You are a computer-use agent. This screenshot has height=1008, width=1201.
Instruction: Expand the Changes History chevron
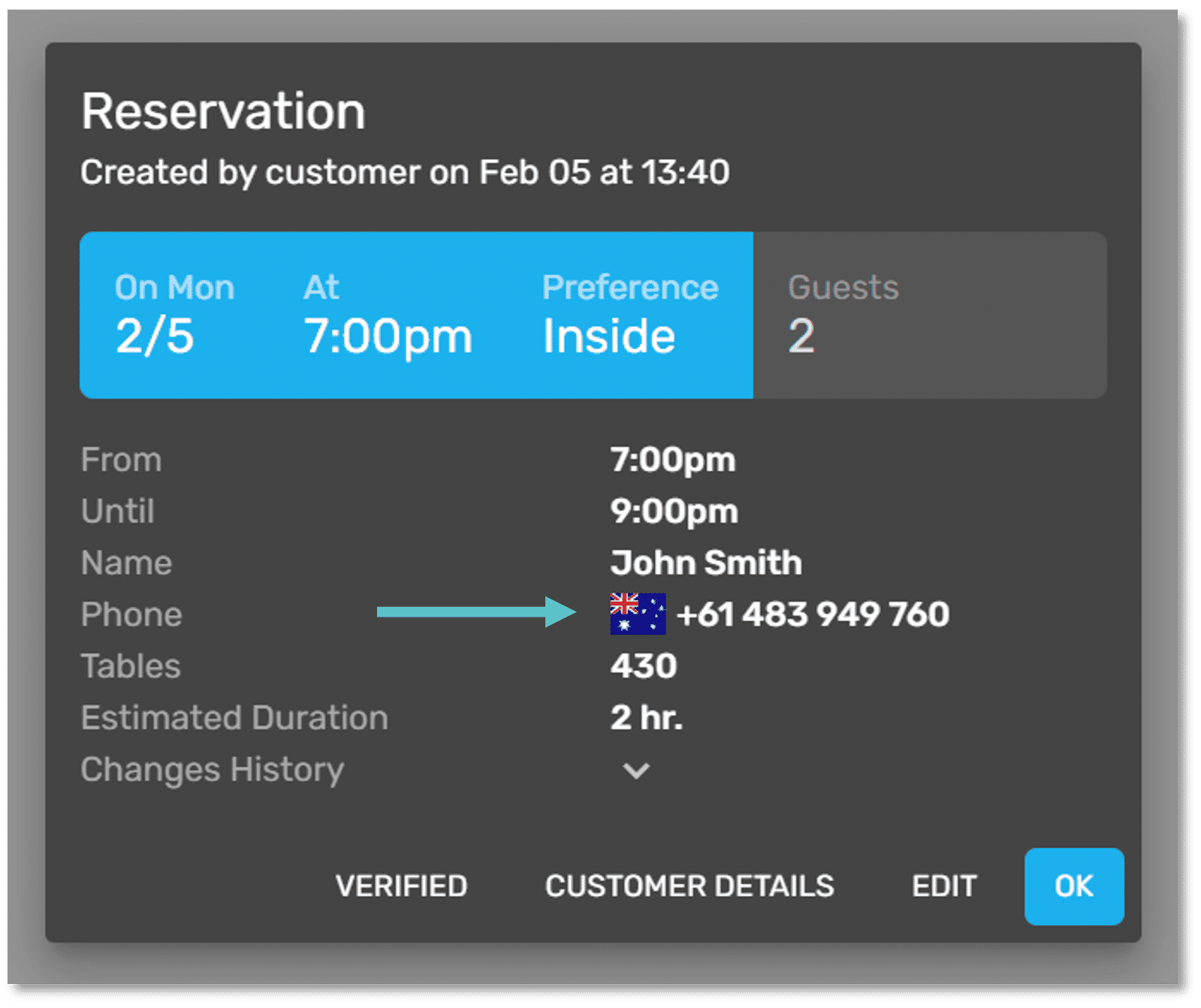coord(635,770)
